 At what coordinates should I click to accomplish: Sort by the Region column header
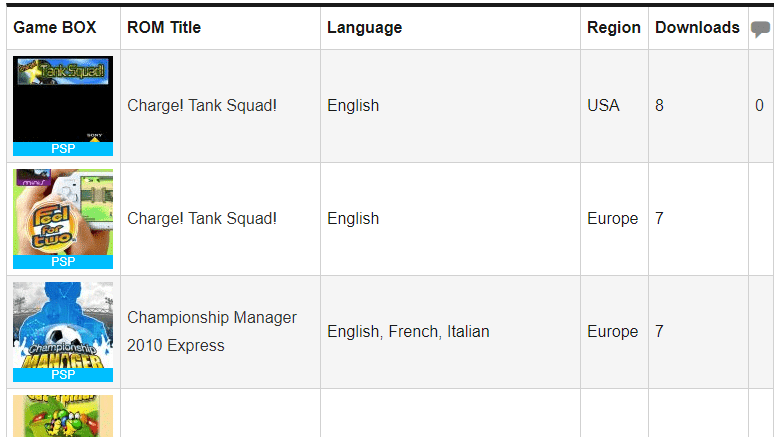(614, 27)
